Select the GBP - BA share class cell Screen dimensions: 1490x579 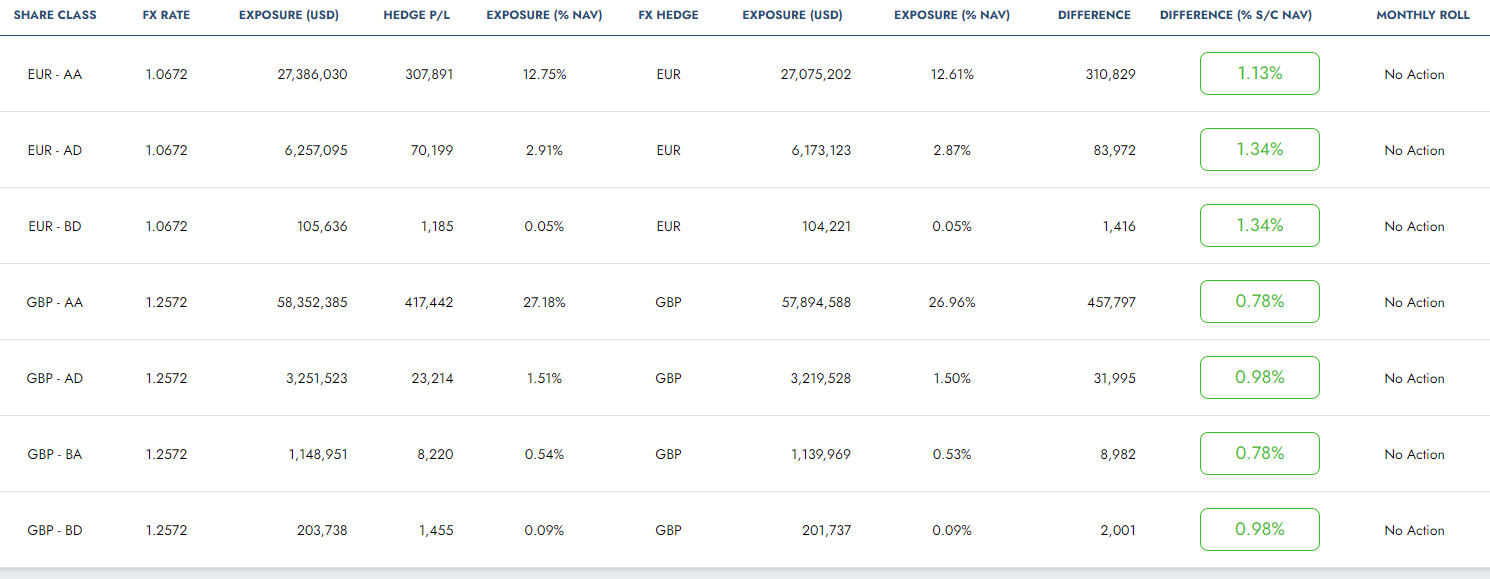pos(55,454)
